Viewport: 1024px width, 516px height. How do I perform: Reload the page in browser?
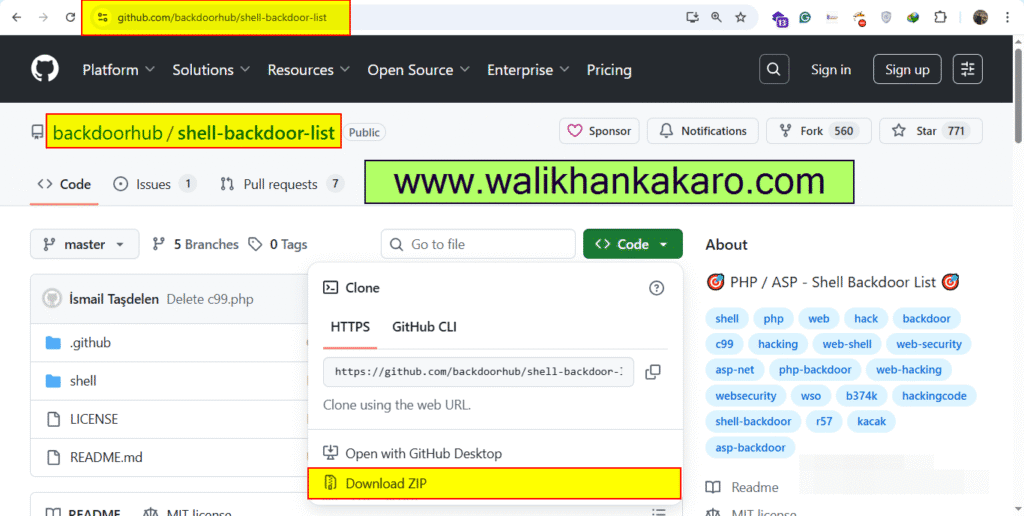click(x=69, y=17)
